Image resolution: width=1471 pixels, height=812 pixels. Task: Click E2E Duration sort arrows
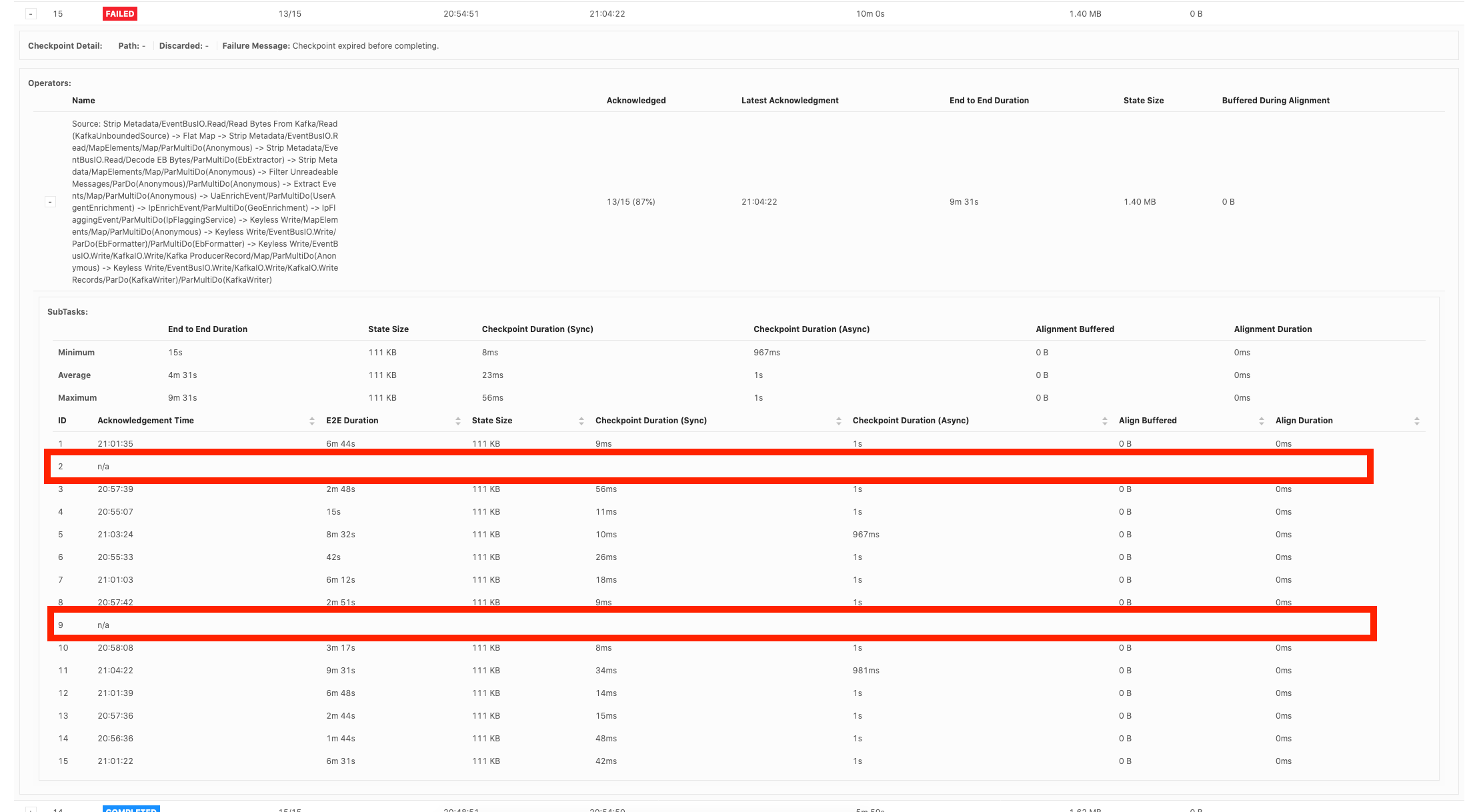(458, 421)
